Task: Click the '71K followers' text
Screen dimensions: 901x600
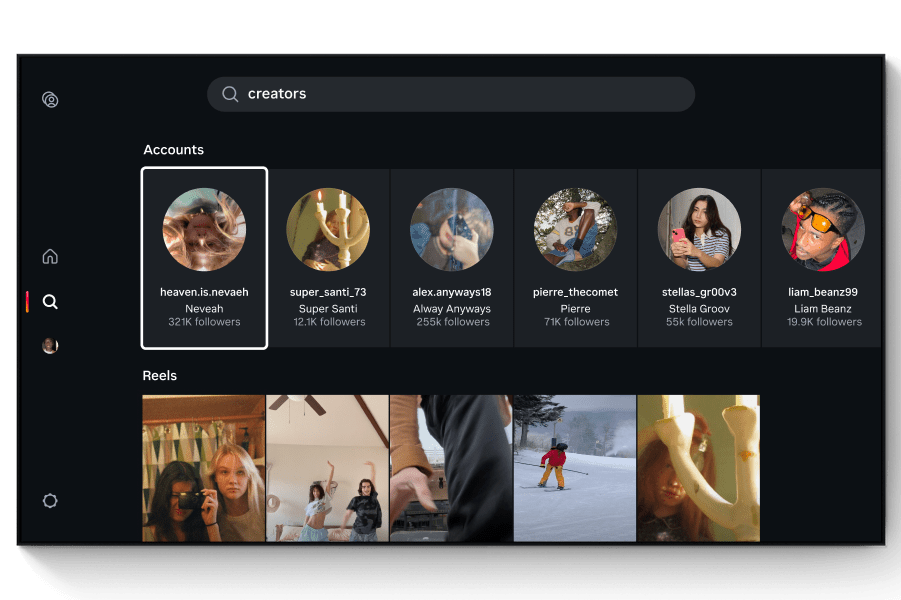Action: tap(576, 322)
